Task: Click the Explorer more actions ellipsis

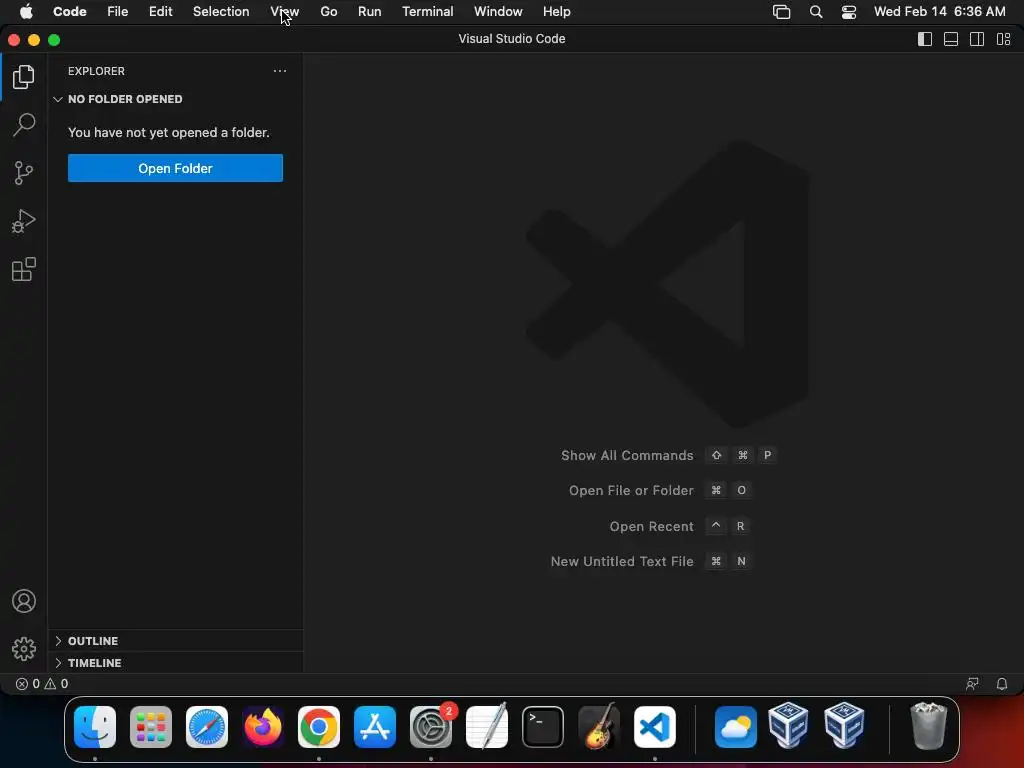Action: [x=280, y=71]
